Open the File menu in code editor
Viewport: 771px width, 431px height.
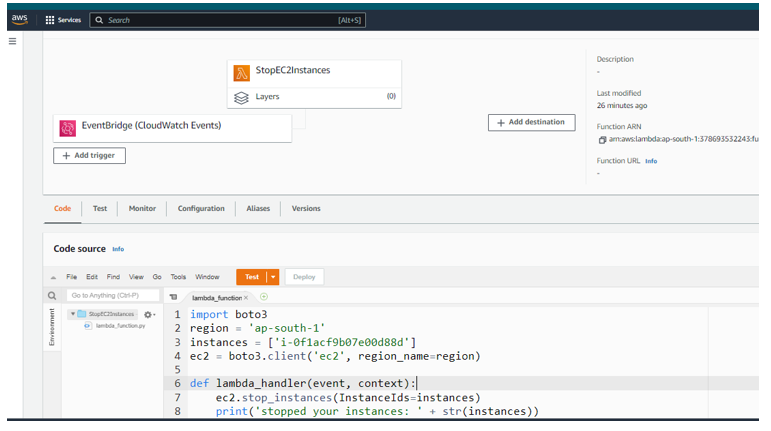pos(72,277)
